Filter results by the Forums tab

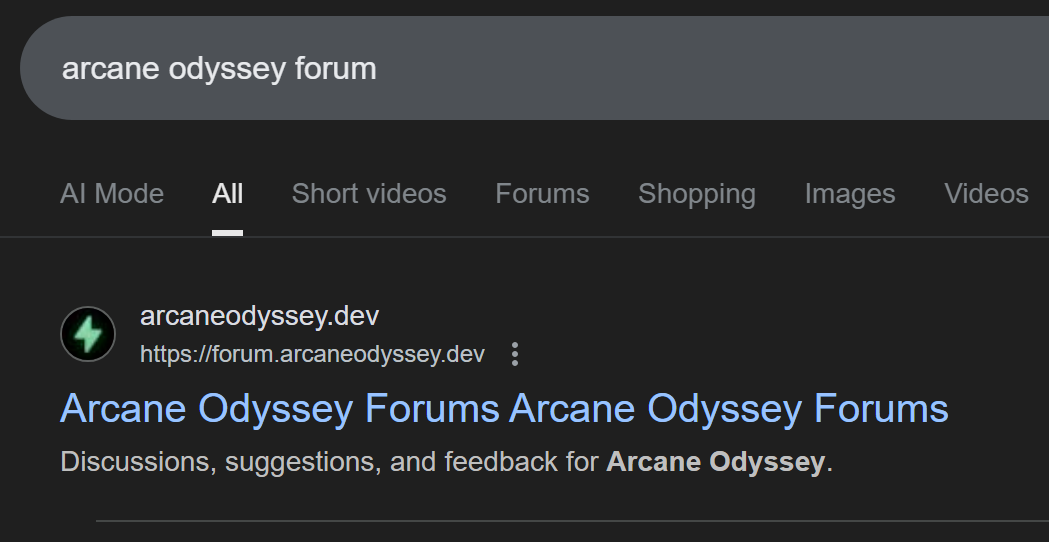[x=542, y=194]
